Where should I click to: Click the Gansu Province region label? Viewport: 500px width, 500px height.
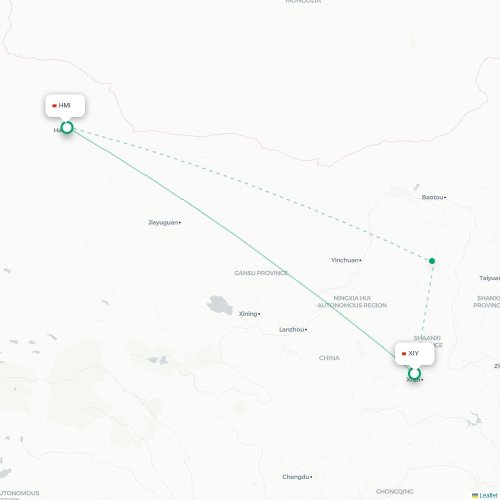pos(261,273)
